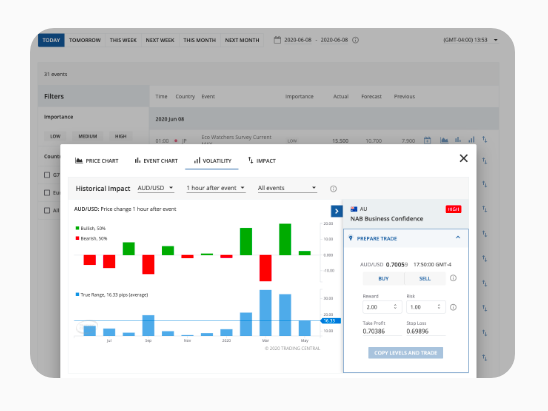
Task: Click info icon next to All events dropdown
Action: pyautogui.click(x=333, y=189)
